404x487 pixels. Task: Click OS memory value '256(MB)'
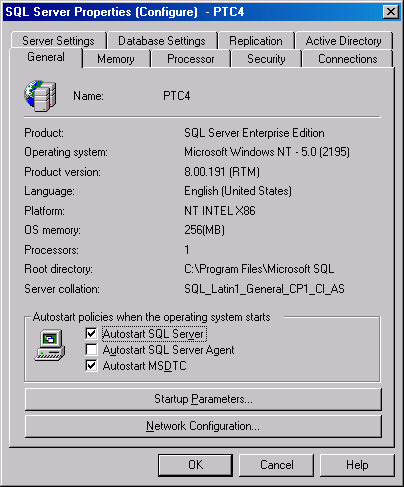tap(205, 230)
